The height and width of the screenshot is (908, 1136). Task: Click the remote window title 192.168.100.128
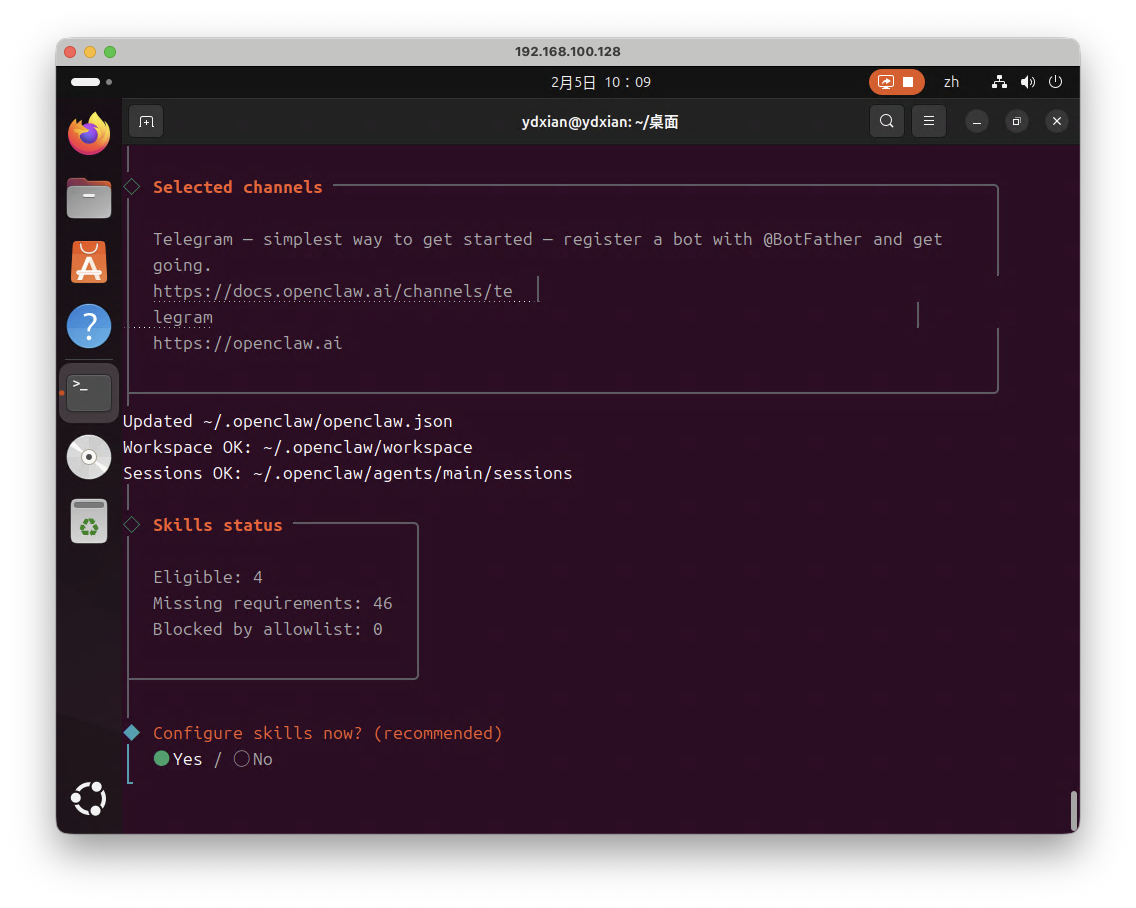click(567, 51)
